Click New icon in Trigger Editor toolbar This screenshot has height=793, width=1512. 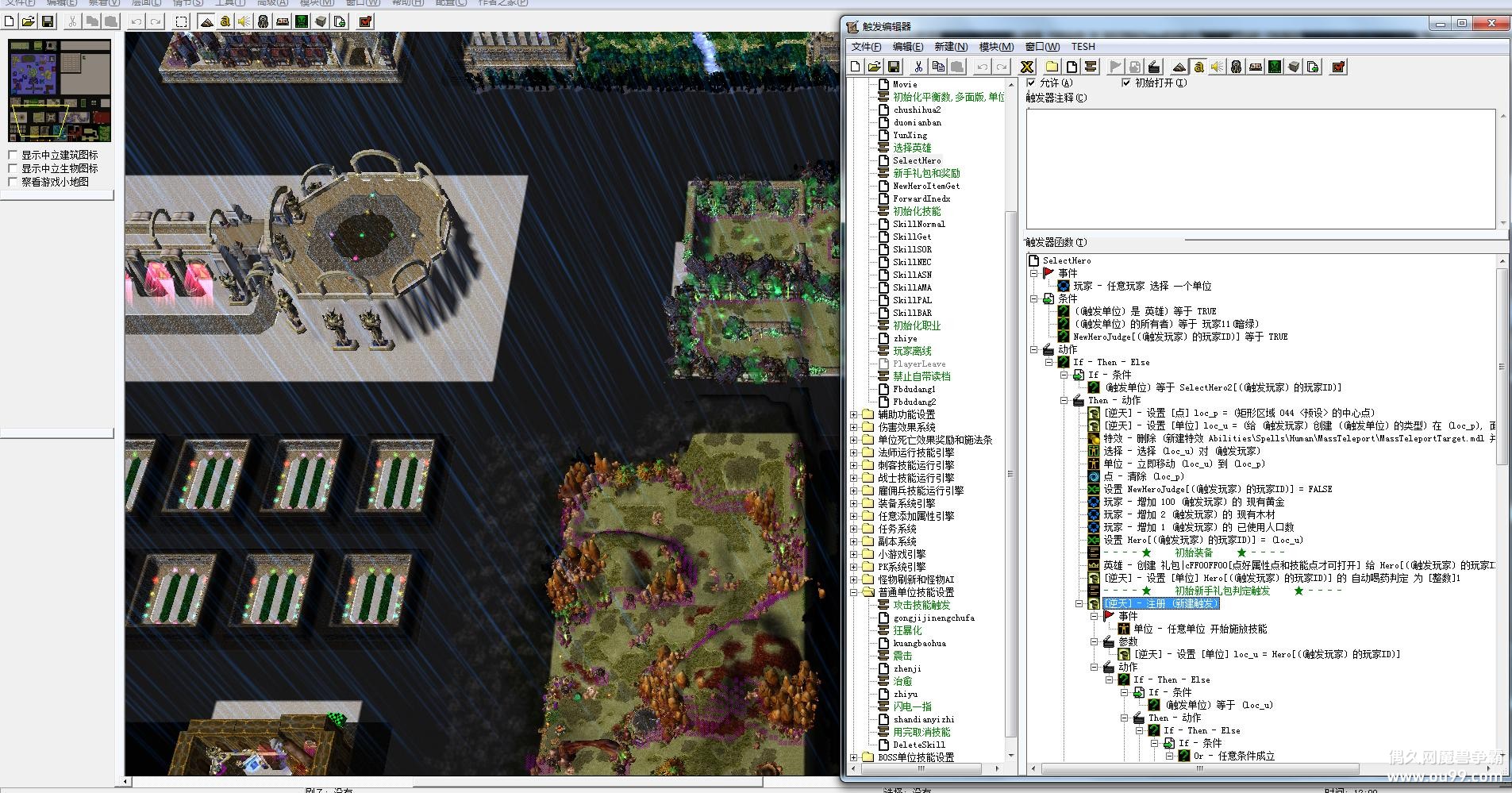[x=856, y=67]
